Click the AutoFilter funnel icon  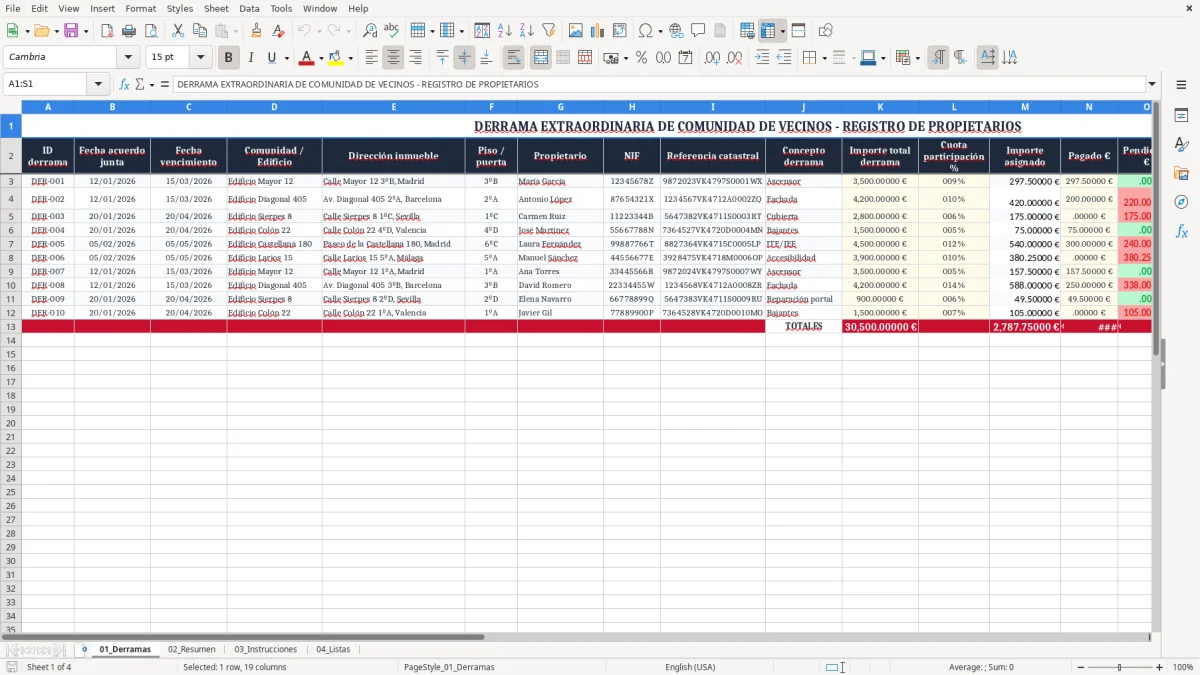coord(548,31)
